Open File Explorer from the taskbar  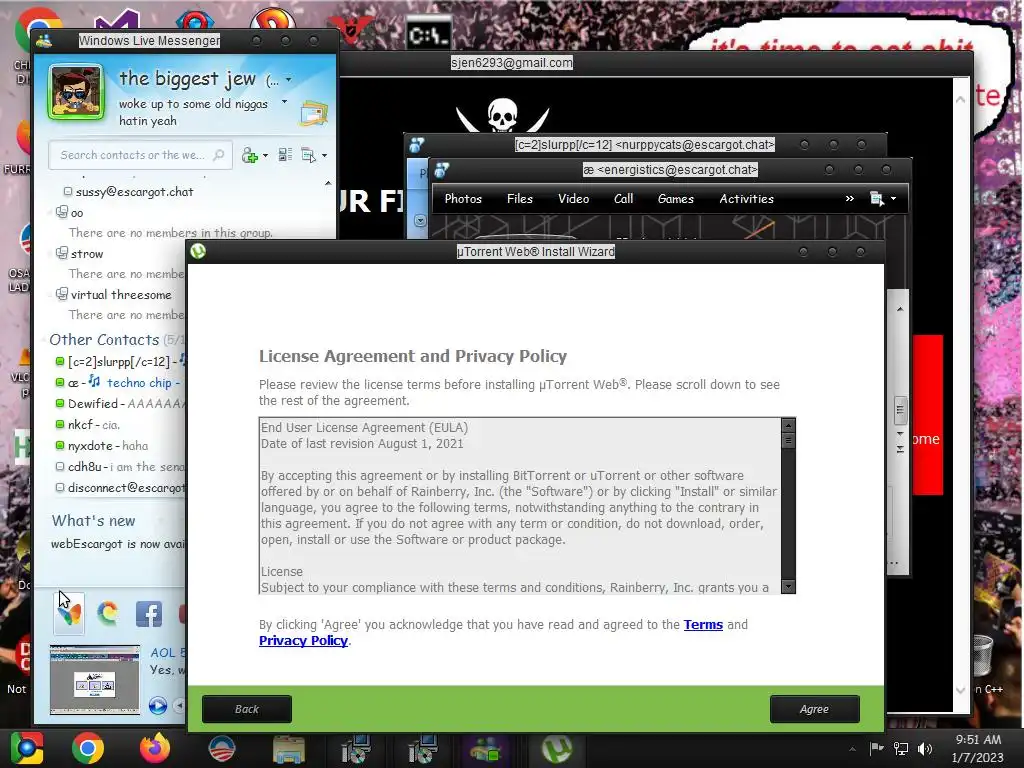point(288,750)
